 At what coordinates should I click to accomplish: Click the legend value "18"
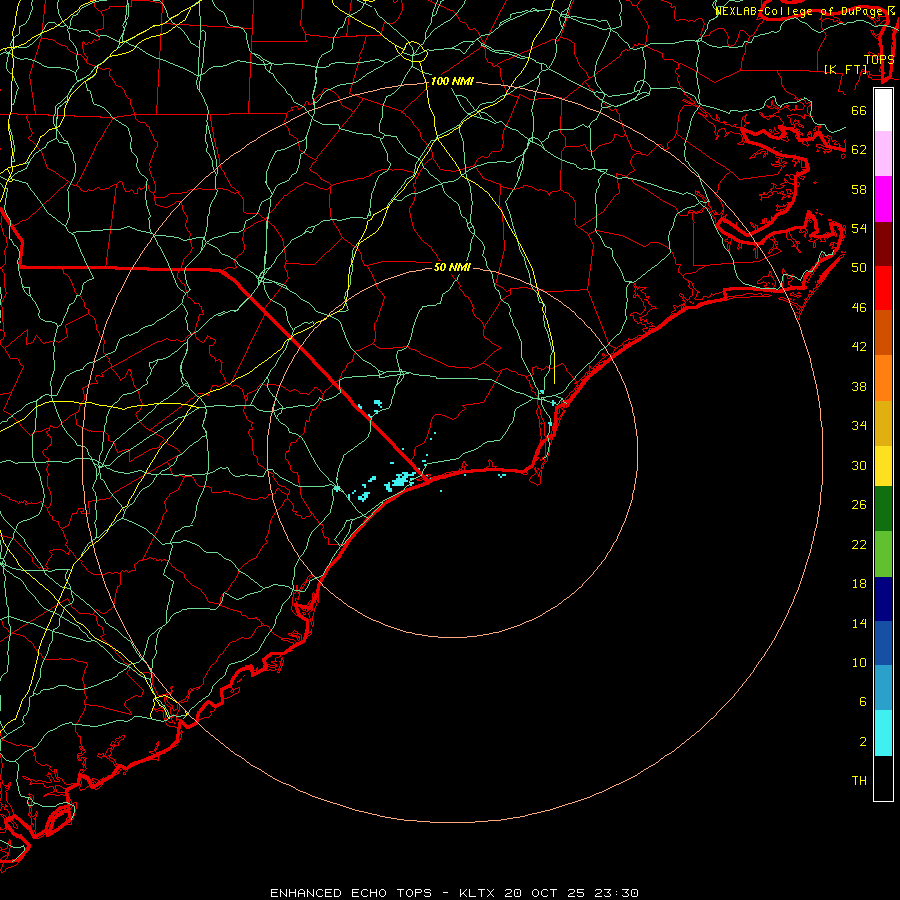point(859,584)
